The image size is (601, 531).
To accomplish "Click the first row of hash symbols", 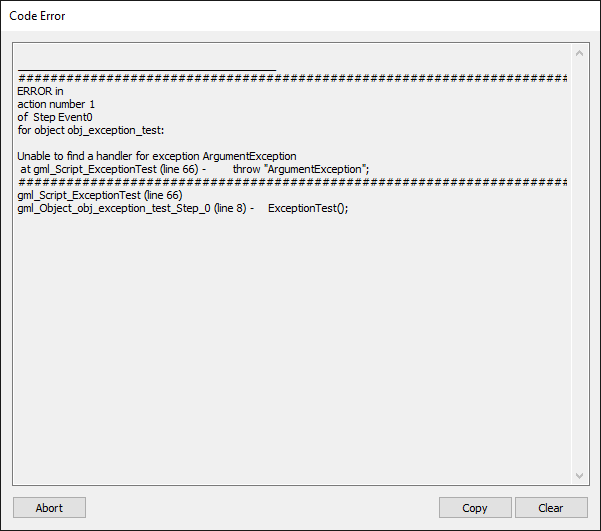I will point(292,78).
